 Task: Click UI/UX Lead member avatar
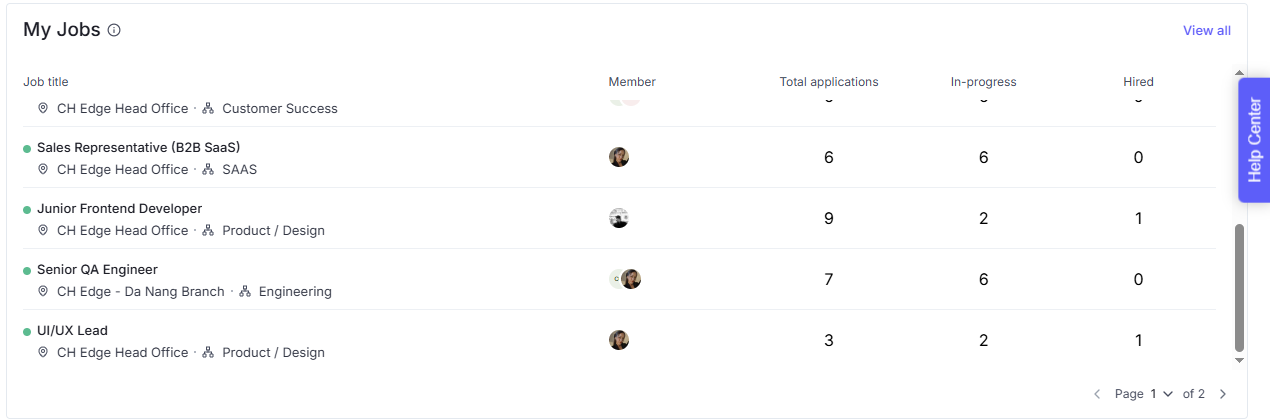619,340
